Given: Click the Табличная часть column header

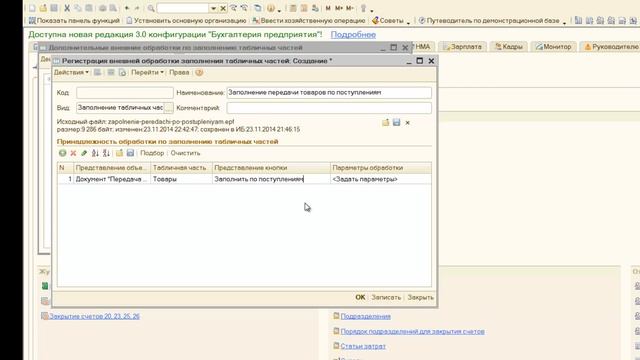Looking at the screenshot, I should [182, 168].
